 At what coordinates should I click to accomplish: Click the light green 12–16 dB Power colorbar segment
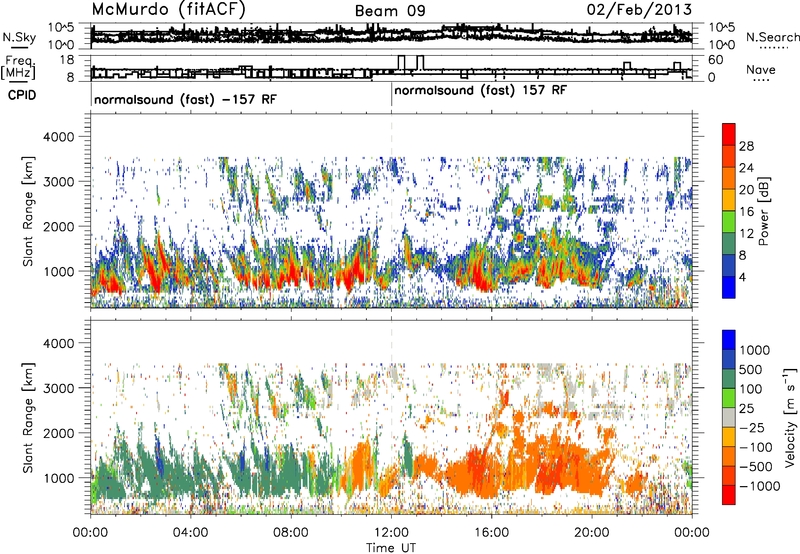click(729, 221)
